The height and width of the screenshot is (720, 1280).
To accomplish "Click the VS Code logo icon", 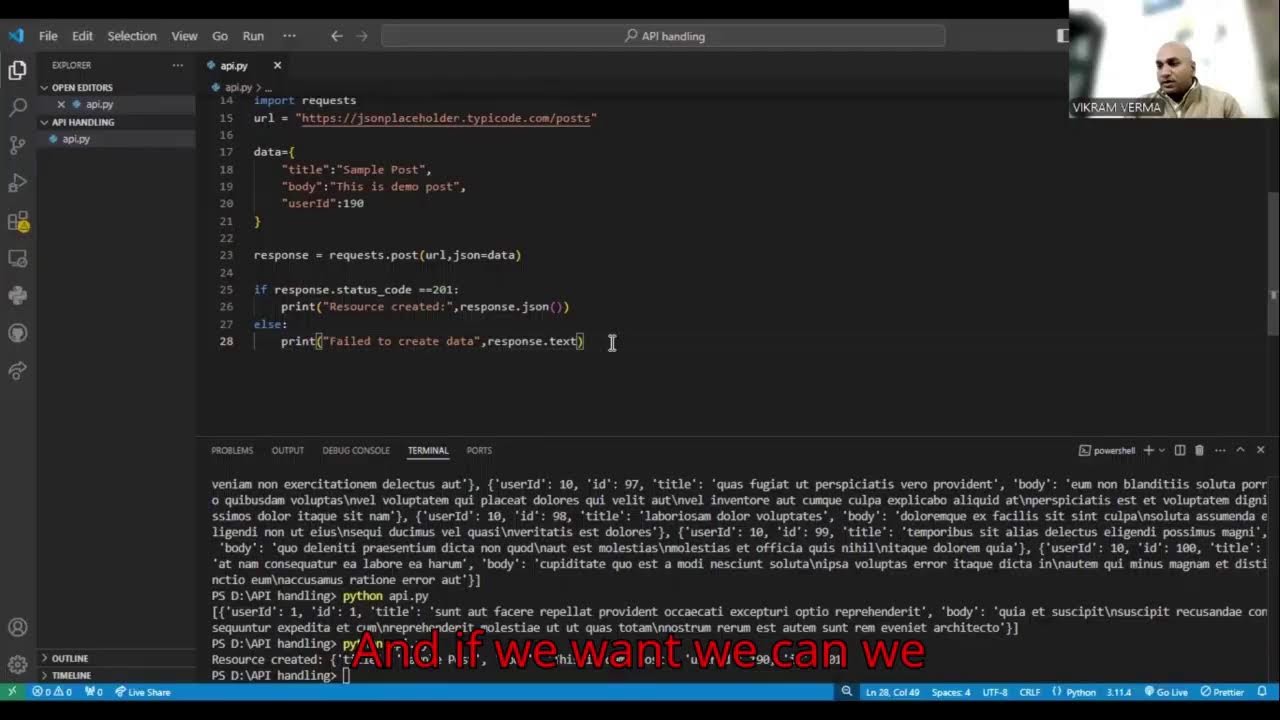I will click(16, 36).
